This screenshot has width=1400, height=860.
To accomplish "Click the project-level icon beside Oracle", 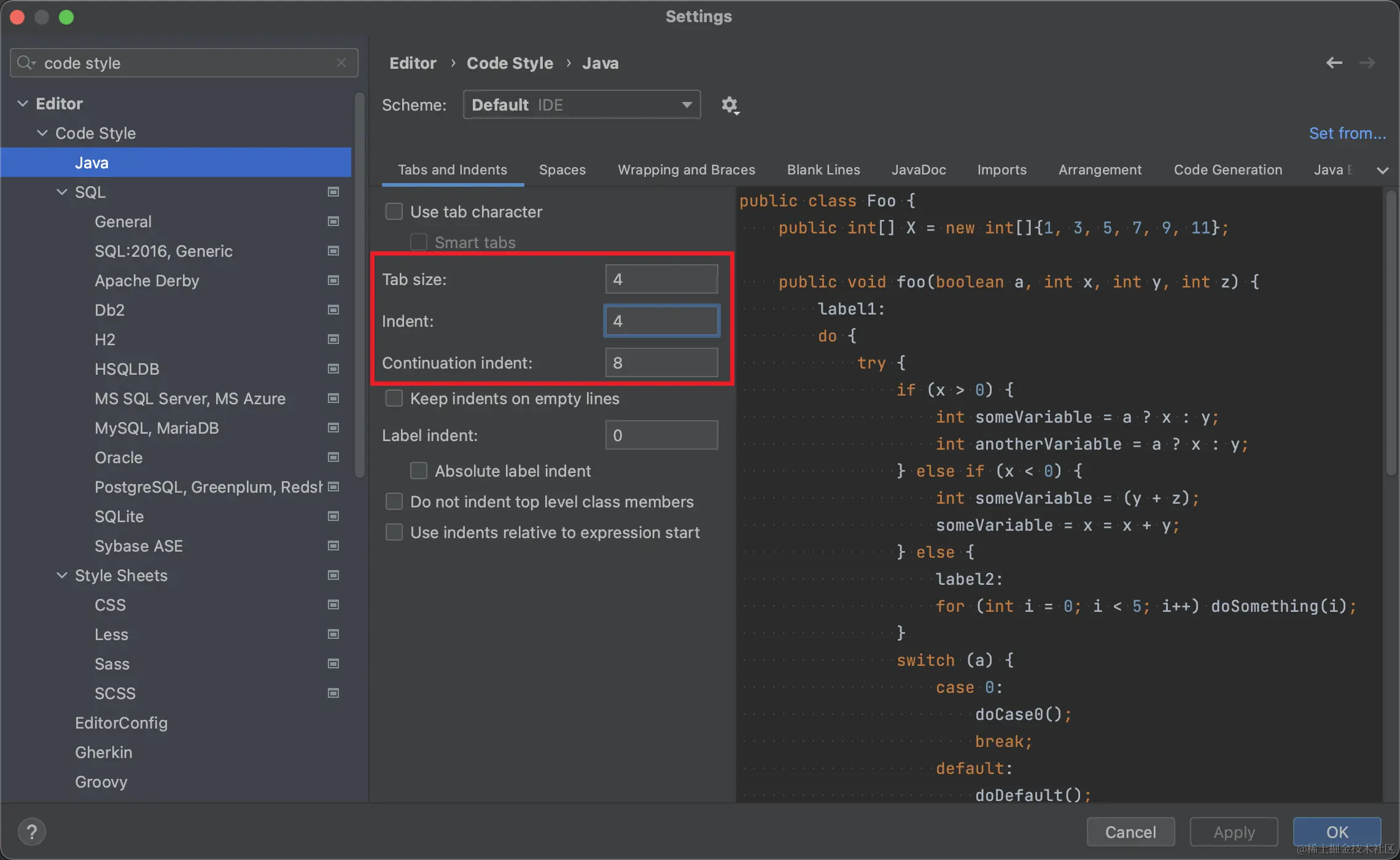I will point(333,458).
